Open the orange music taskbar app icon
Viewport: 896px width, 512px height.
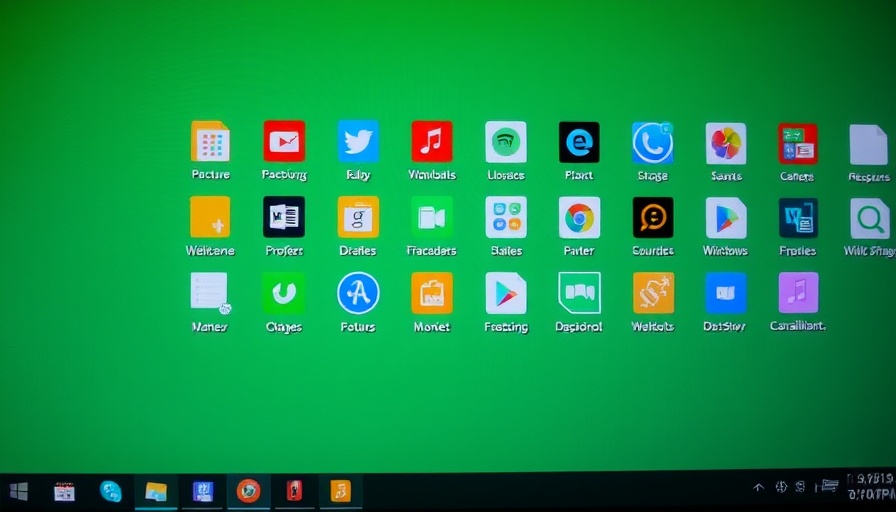pos(340,491)
